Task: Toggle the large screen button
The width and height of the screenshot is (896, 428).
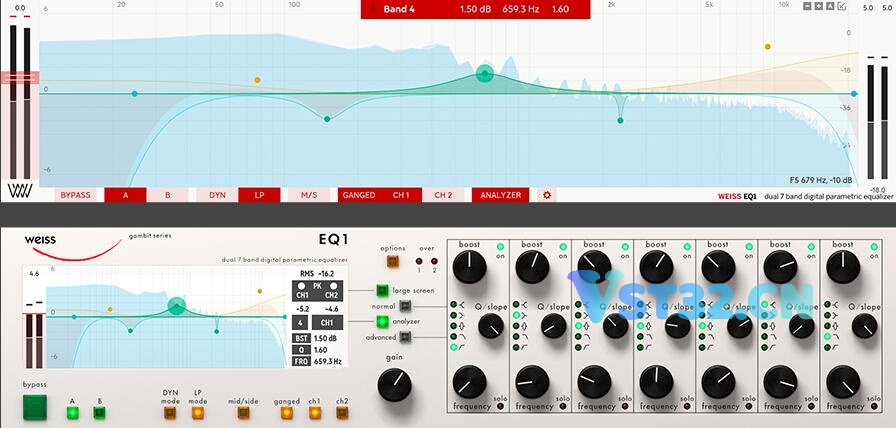Action: [x=382, y=291]
